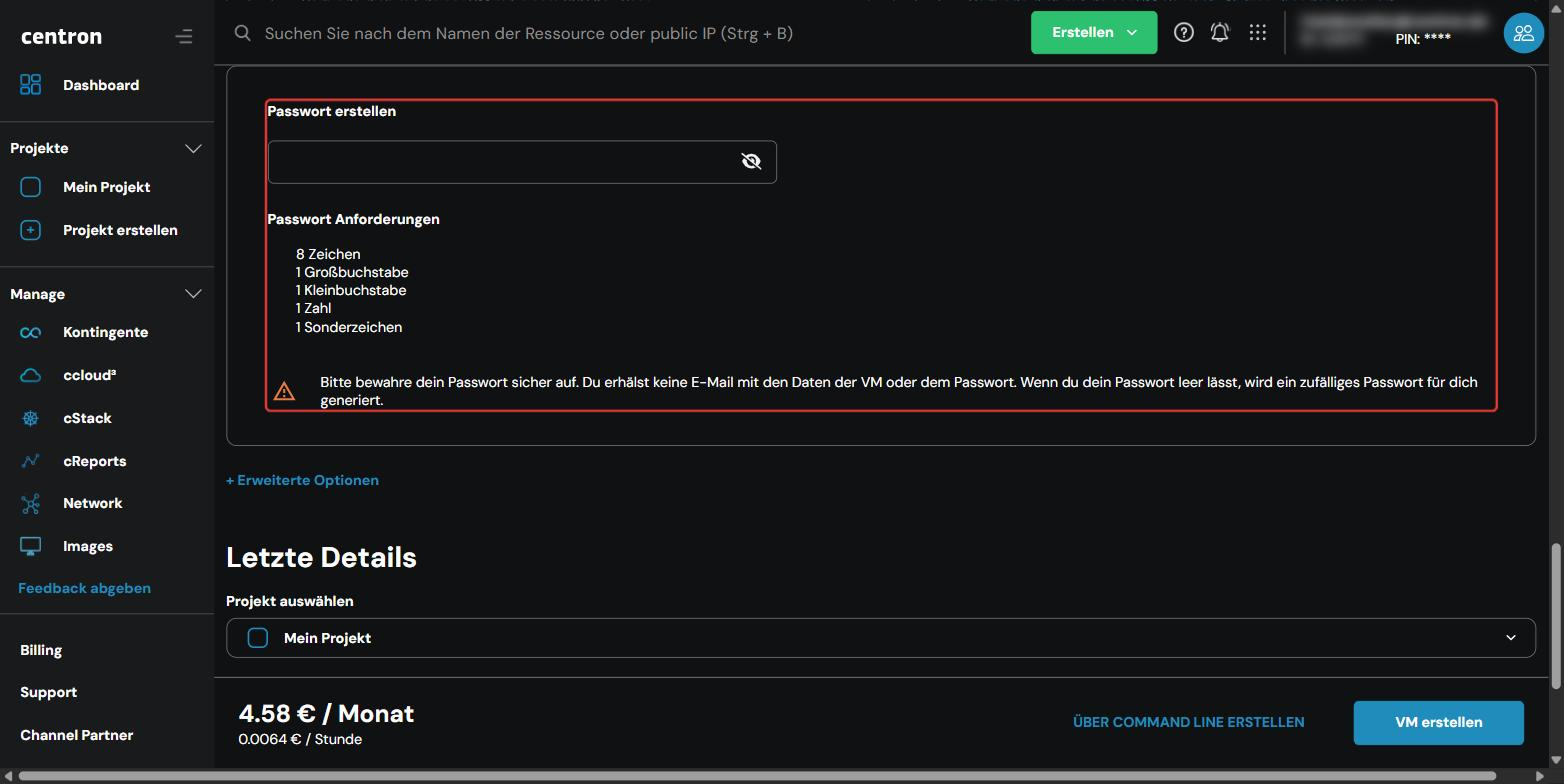Open Channel Partner in the sidebar
The image size is (1564, 784).
pyautogui.click(x=76, y=735)
